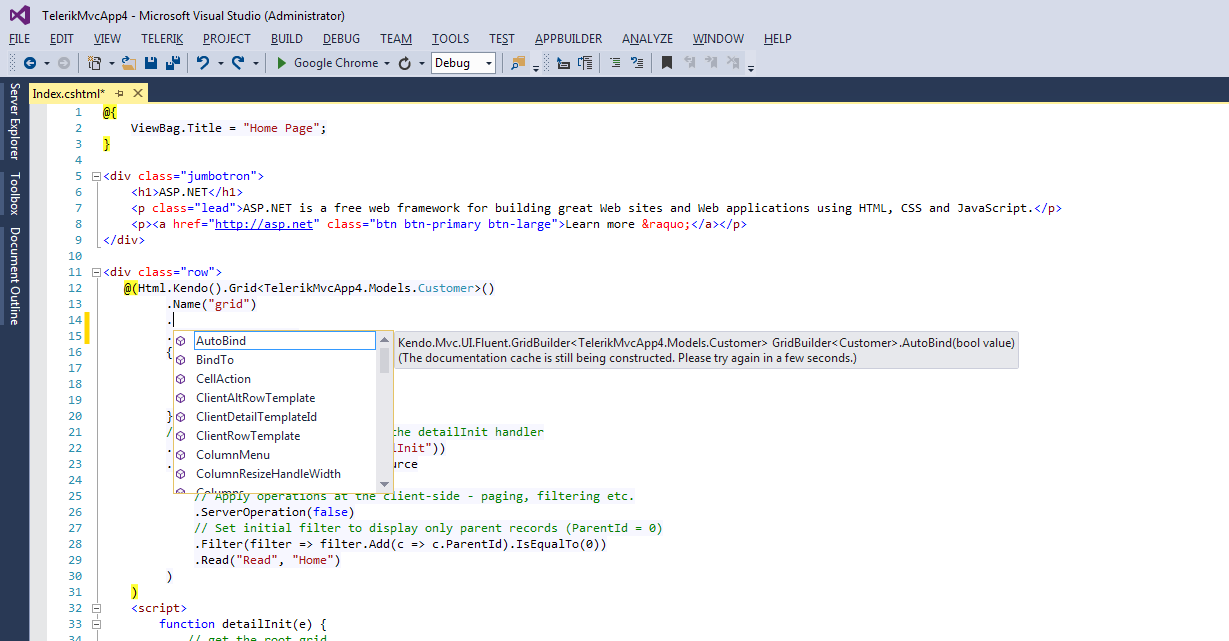Pin the Index.cshtml tab

point(119,93)
